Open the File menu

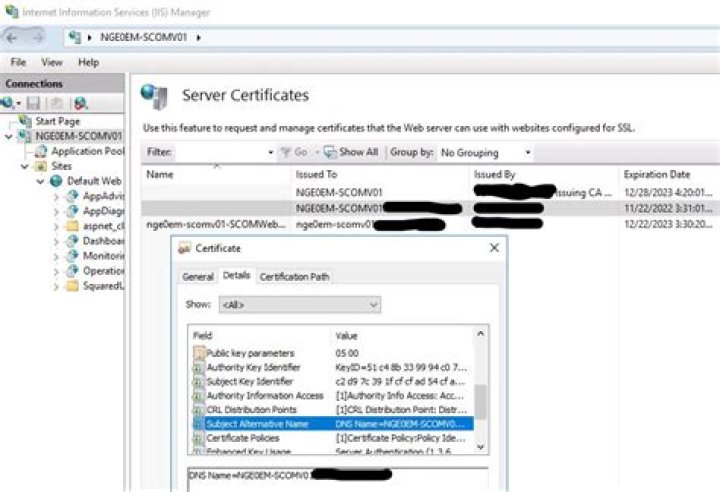pos(18,62)
